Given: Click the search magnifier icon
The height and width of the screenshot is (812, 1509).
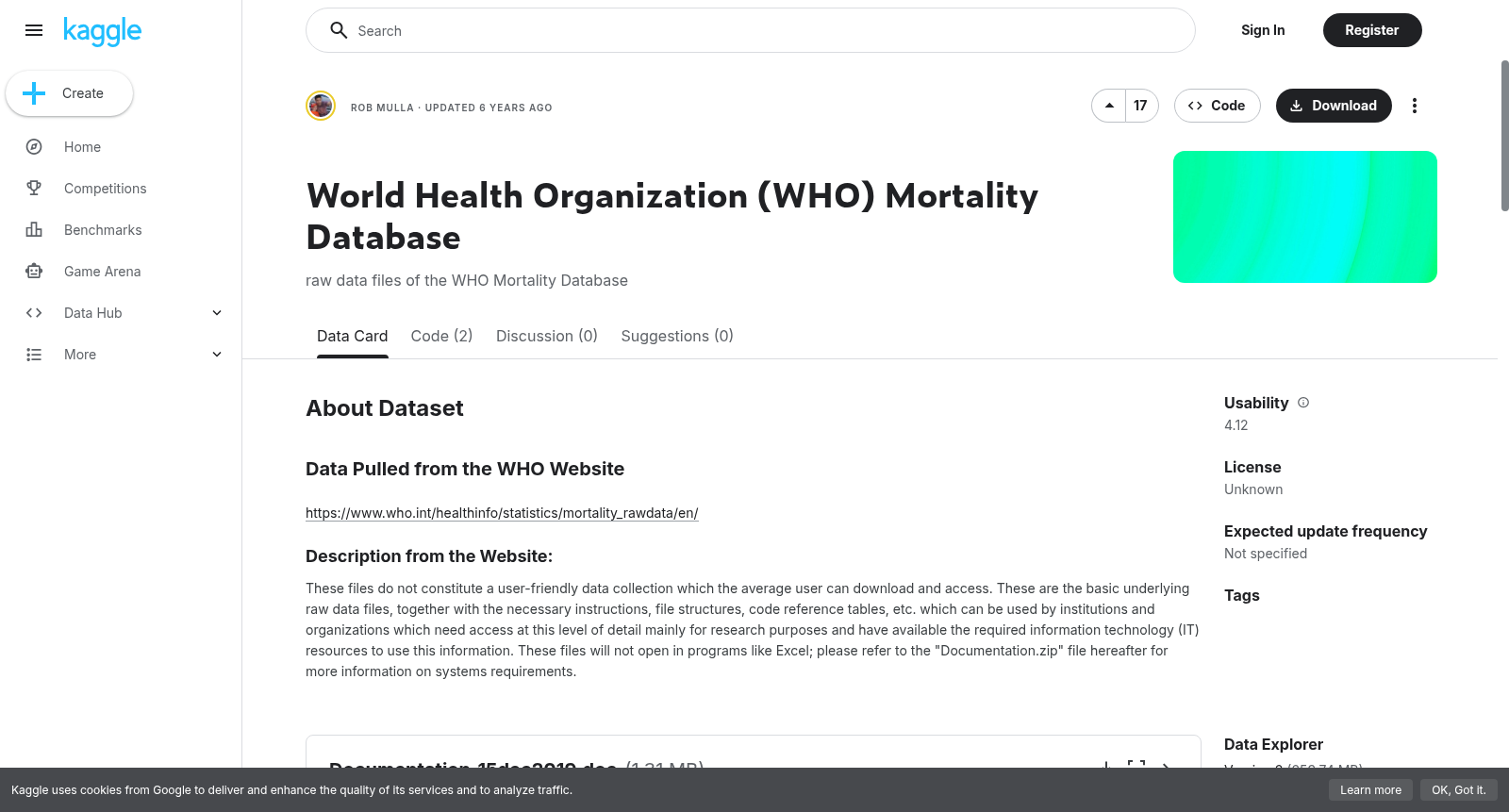Looking at the screenshot, I should (x=339, y=30).
